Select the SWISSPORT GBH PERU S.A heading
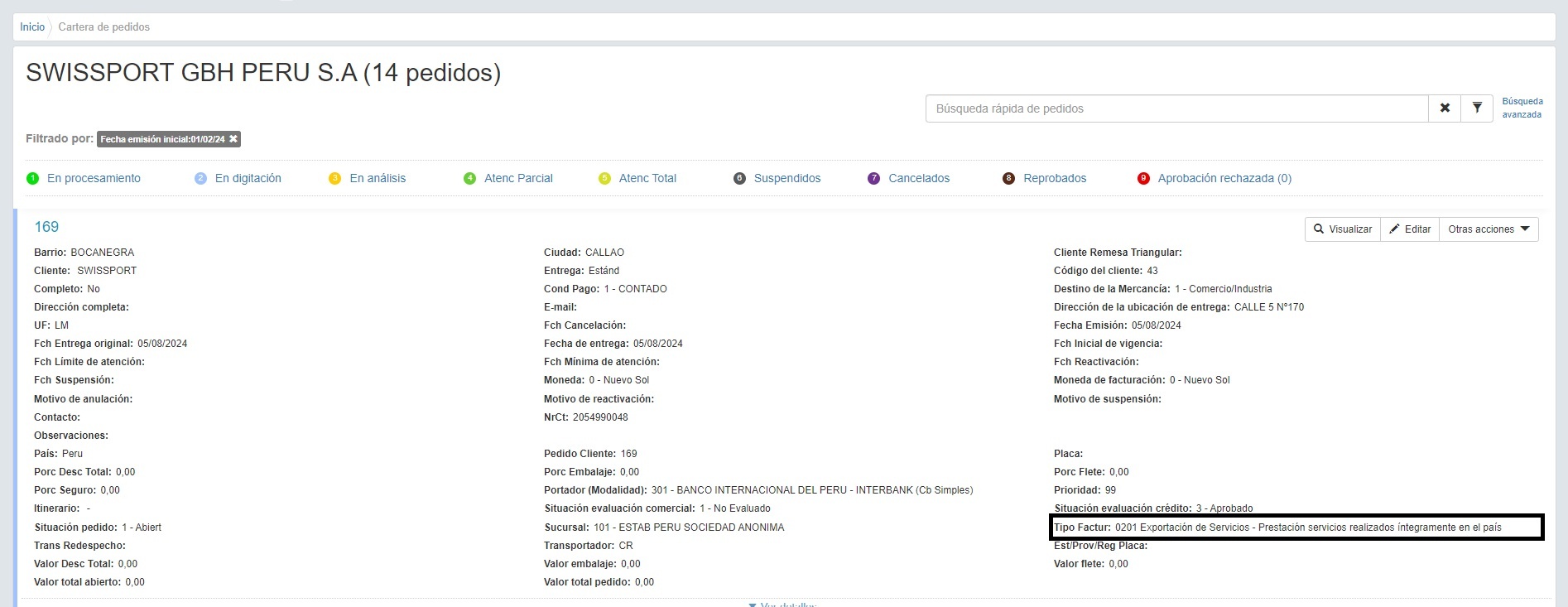Screen dimensions: 1568x607 tap(263, 73)
